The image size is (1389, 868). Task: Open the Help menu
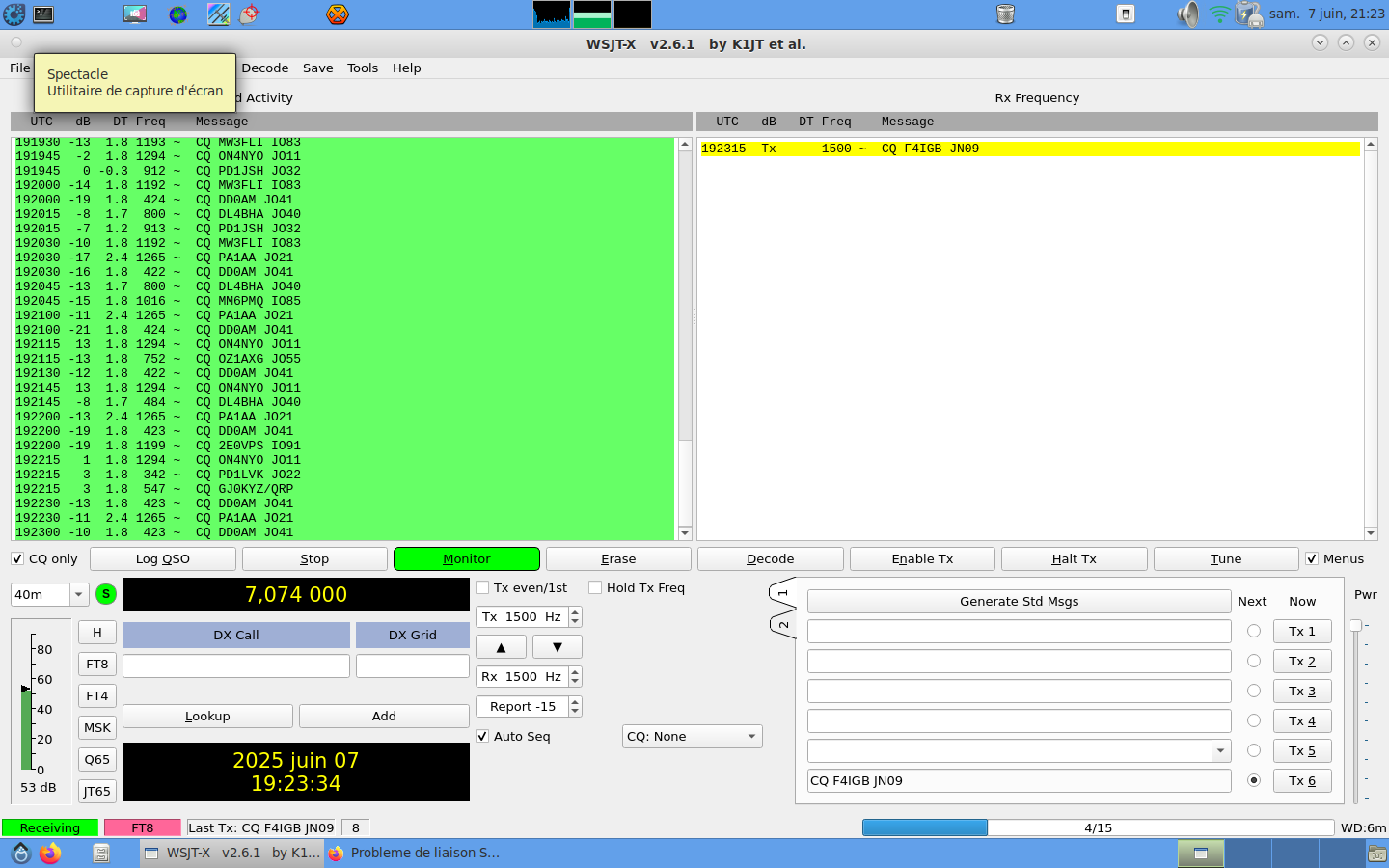pos(407,68)
